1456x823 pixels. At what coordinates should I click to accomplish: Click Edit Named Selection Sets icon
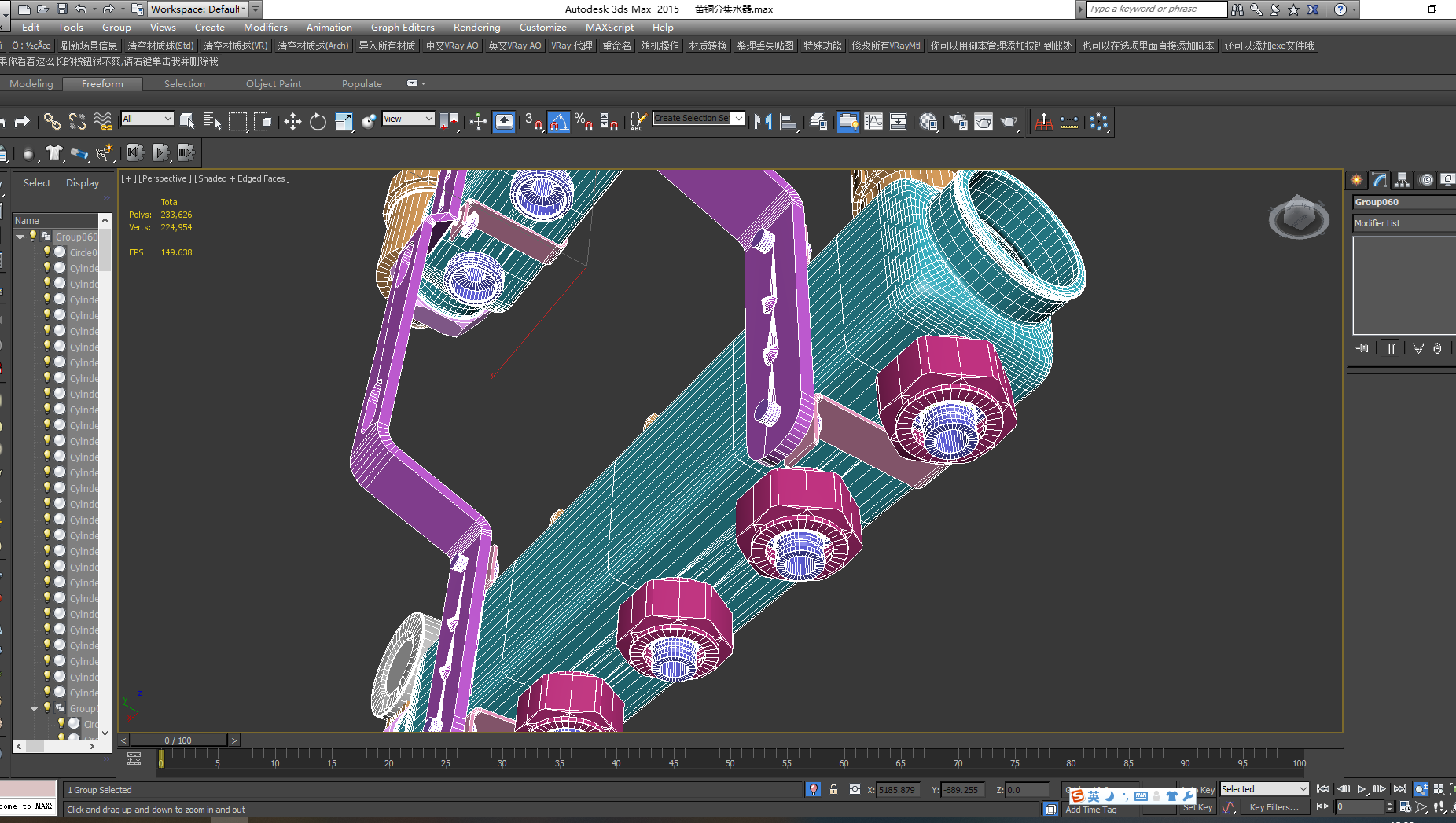click(638, 121)
